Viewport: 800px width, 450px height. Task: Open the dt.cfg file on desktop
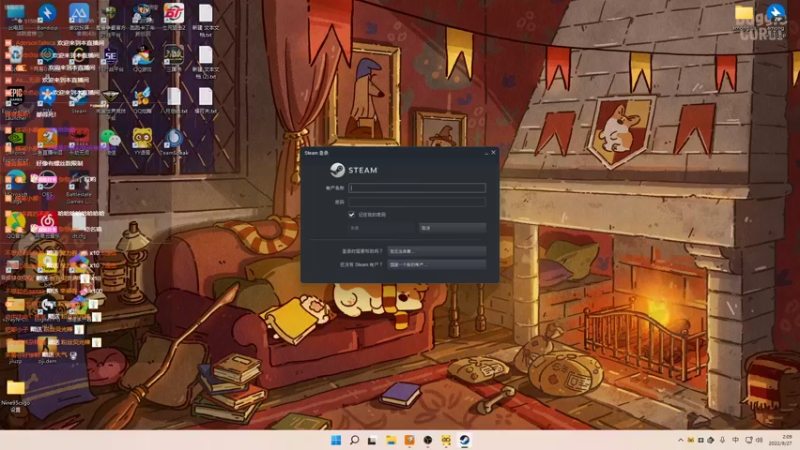click(79, 226)
